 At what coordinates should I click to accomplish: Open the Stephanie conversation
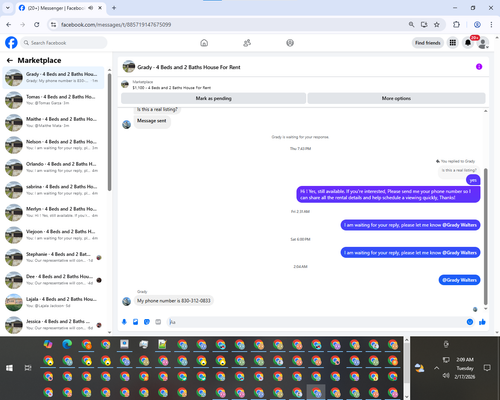click(x=53, y=257)
